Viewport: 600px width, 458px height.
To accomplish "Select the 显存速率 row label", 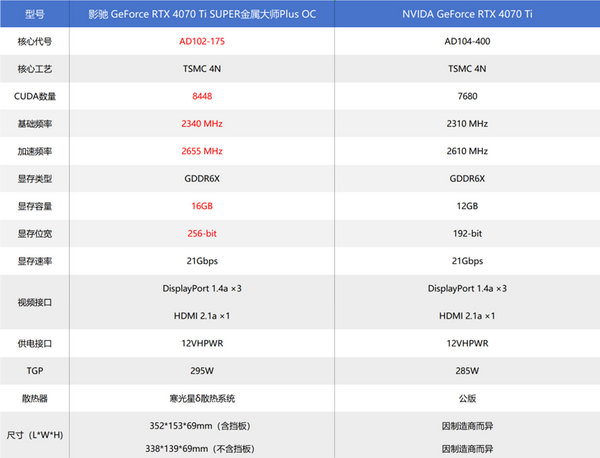I will tap(33, 261).
